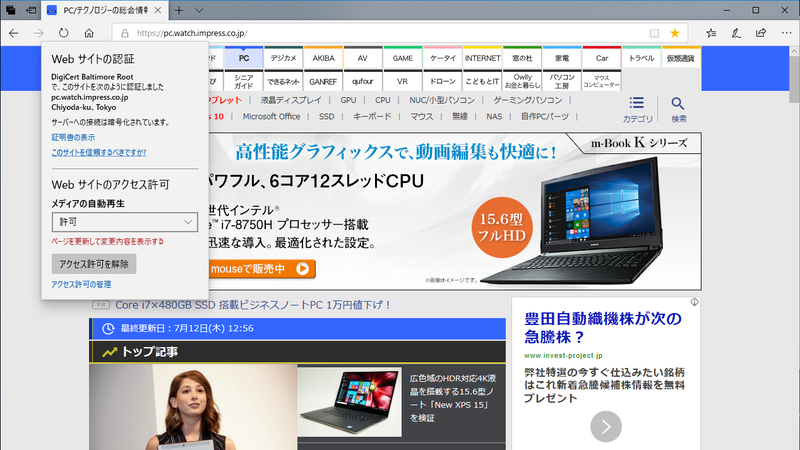This screenshot has height=450, width=800.
Task: Click the ゲーミングパソコン category link
Action: pyautogui.click(x=528, y=101)
